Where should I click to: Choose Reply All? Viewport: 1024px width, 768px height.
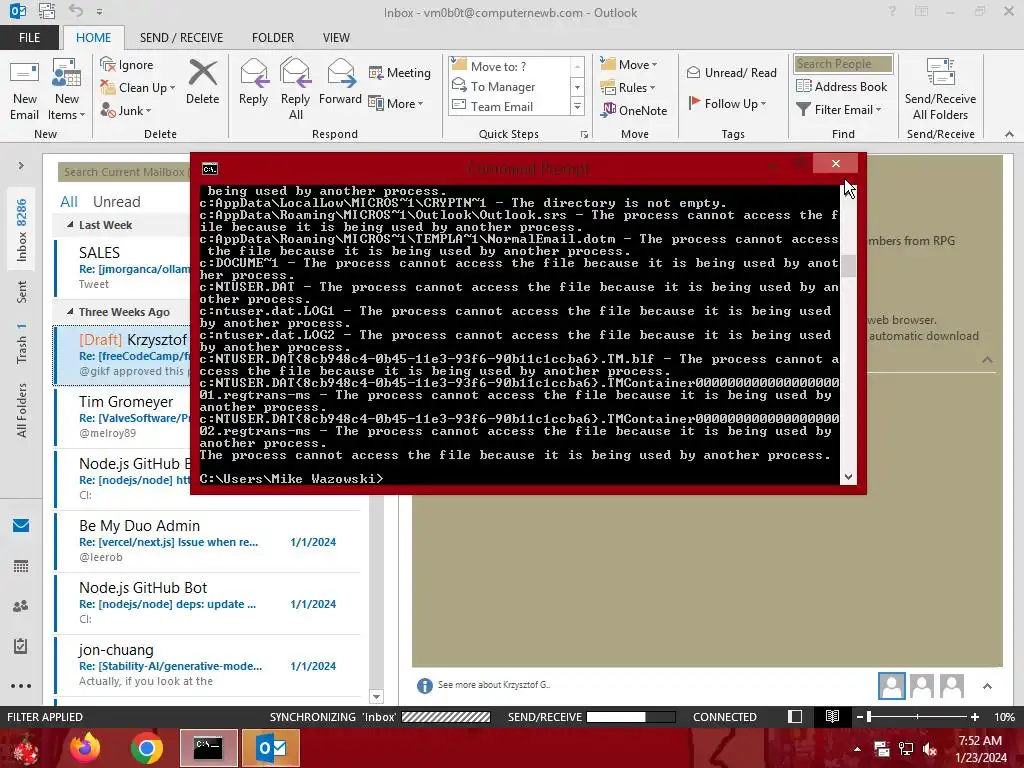pos(295,90)
